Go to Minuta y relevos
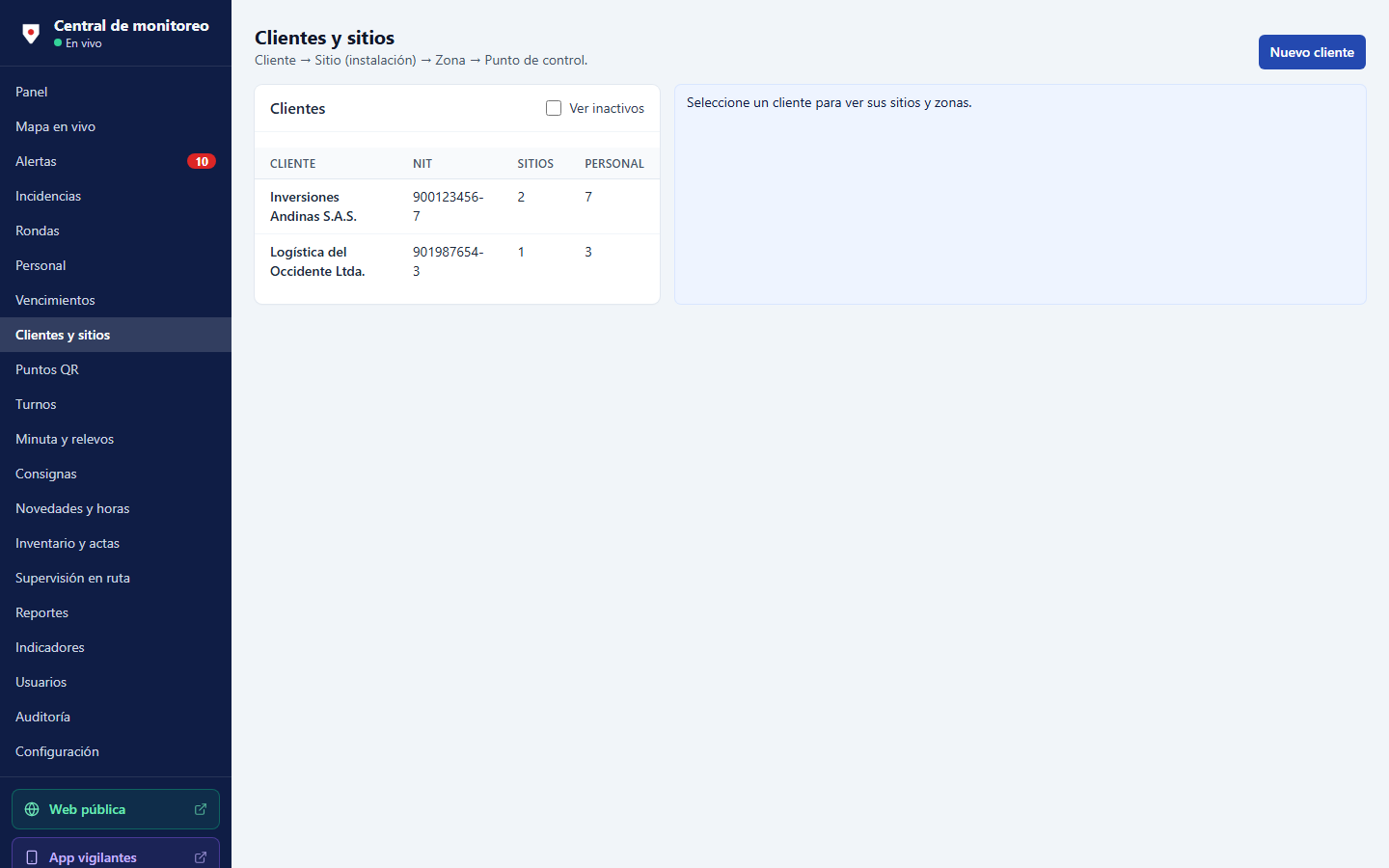 (x=116, y=439)
